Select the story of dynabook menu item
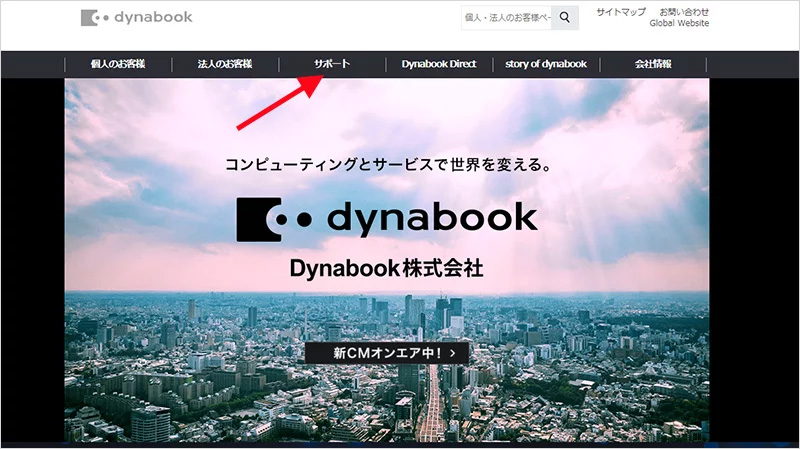The height and width of the screenshot is (449, 800). [546, 64]
